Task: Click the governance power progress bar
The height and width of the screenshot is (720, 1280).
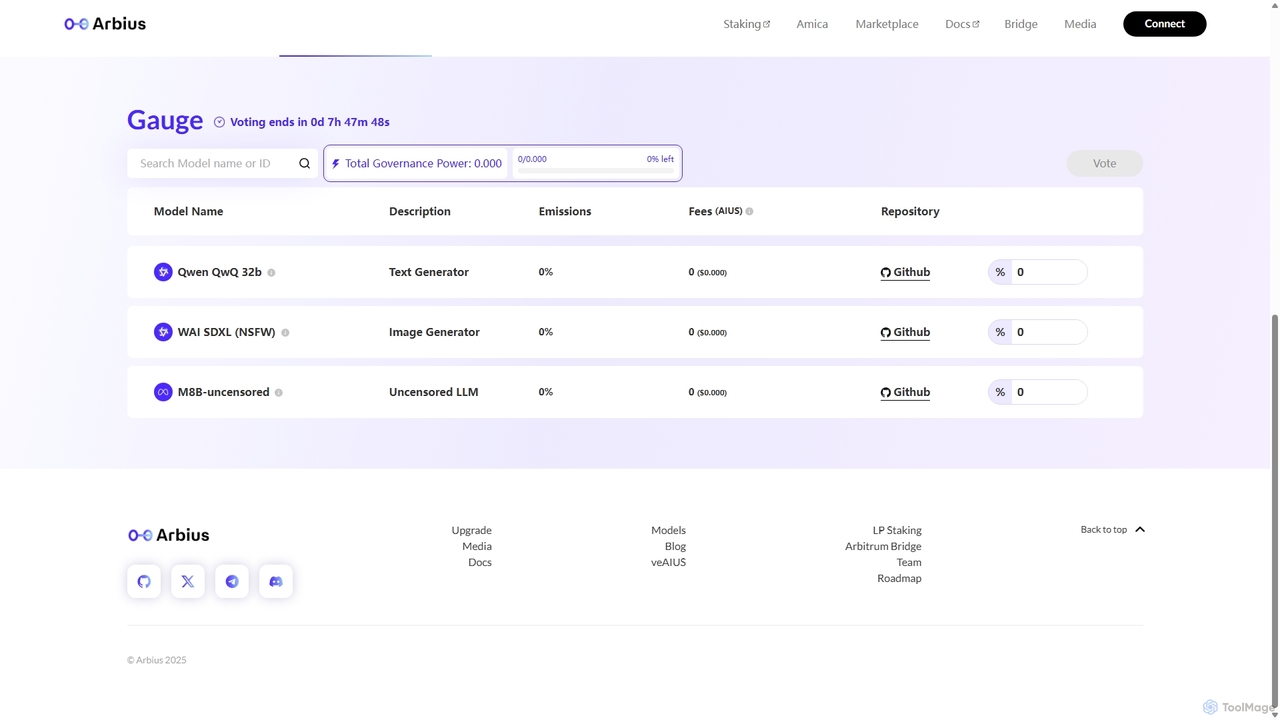Action: point(596,170)
